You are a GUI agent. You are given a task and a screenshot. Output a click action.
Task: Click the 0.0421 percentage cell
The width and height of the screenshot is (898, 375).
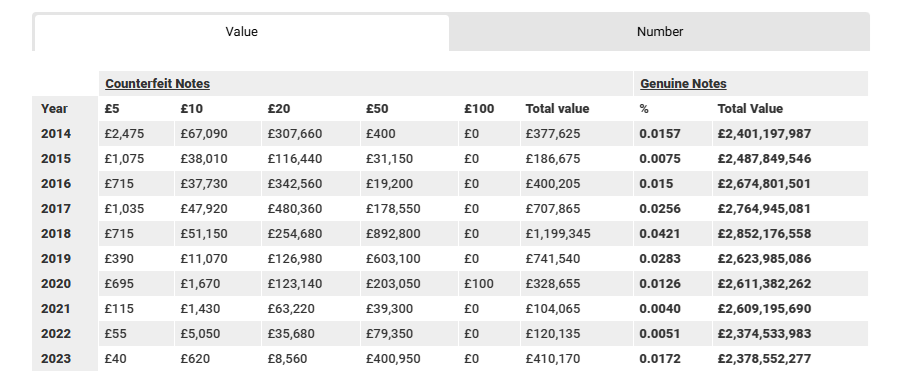click(660, 234)
